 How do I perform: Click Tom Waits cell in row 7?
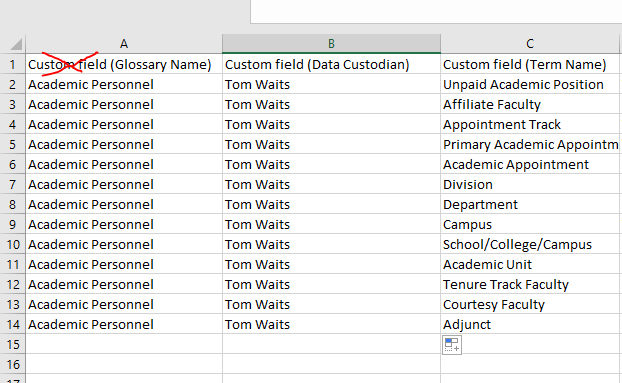point(332,184)
